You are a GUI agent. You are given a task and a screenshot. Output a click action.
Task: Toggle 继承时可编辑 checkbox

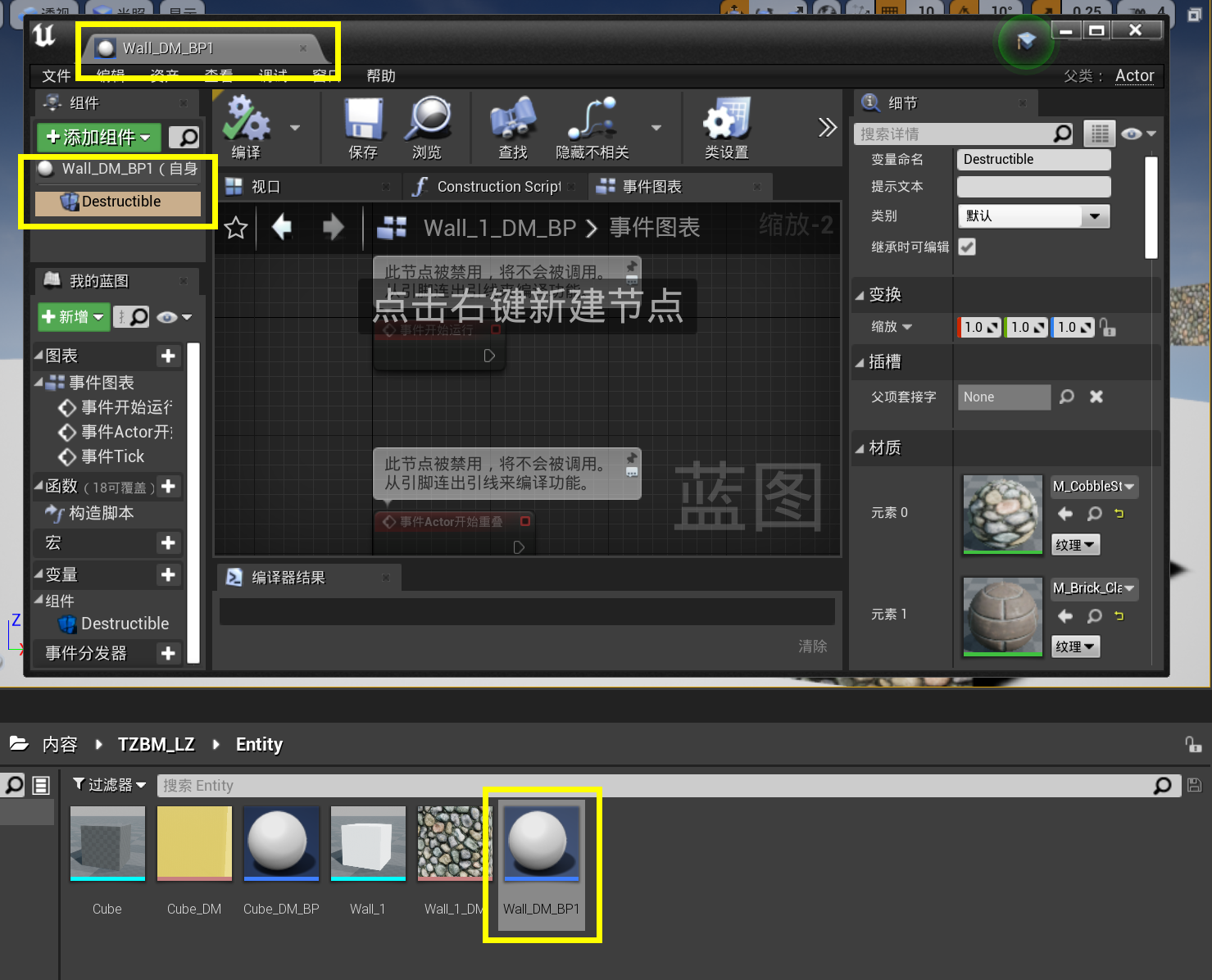[x=967, y=247]
